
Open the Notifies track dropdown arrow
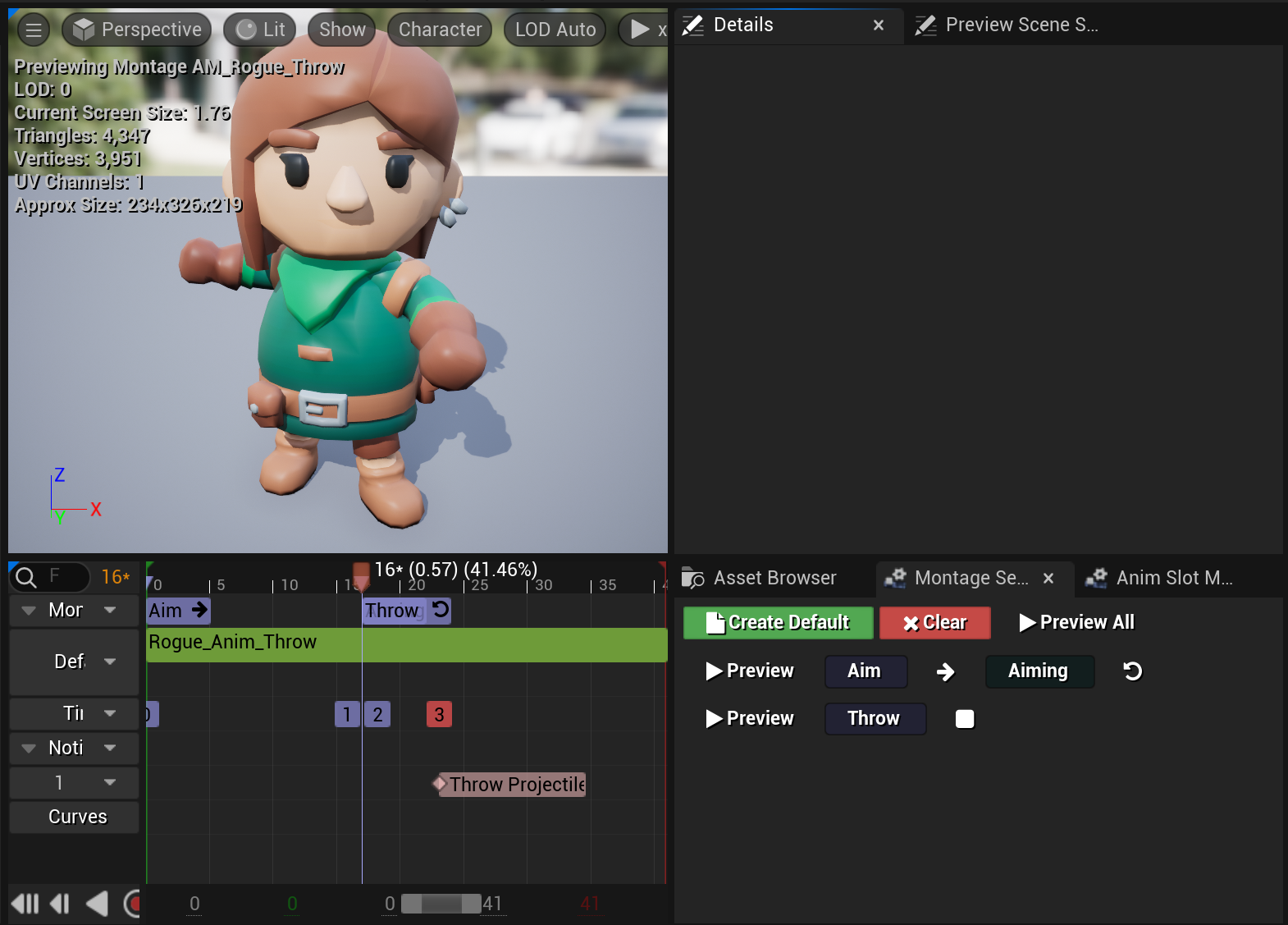[110, 748]
